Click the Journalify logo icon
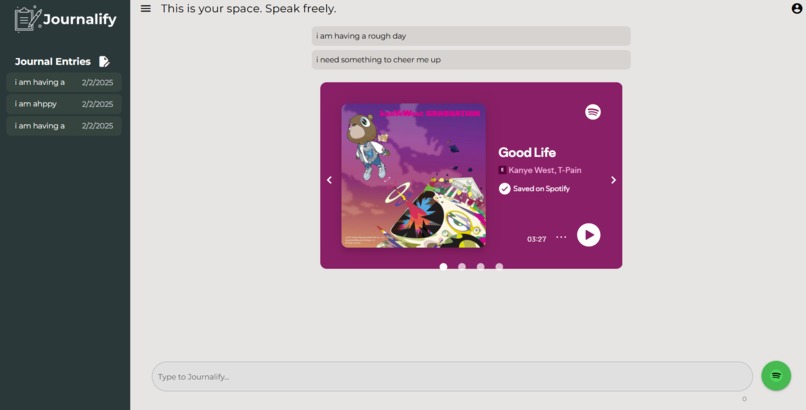The image size is (806, 410). click(28, 18)
